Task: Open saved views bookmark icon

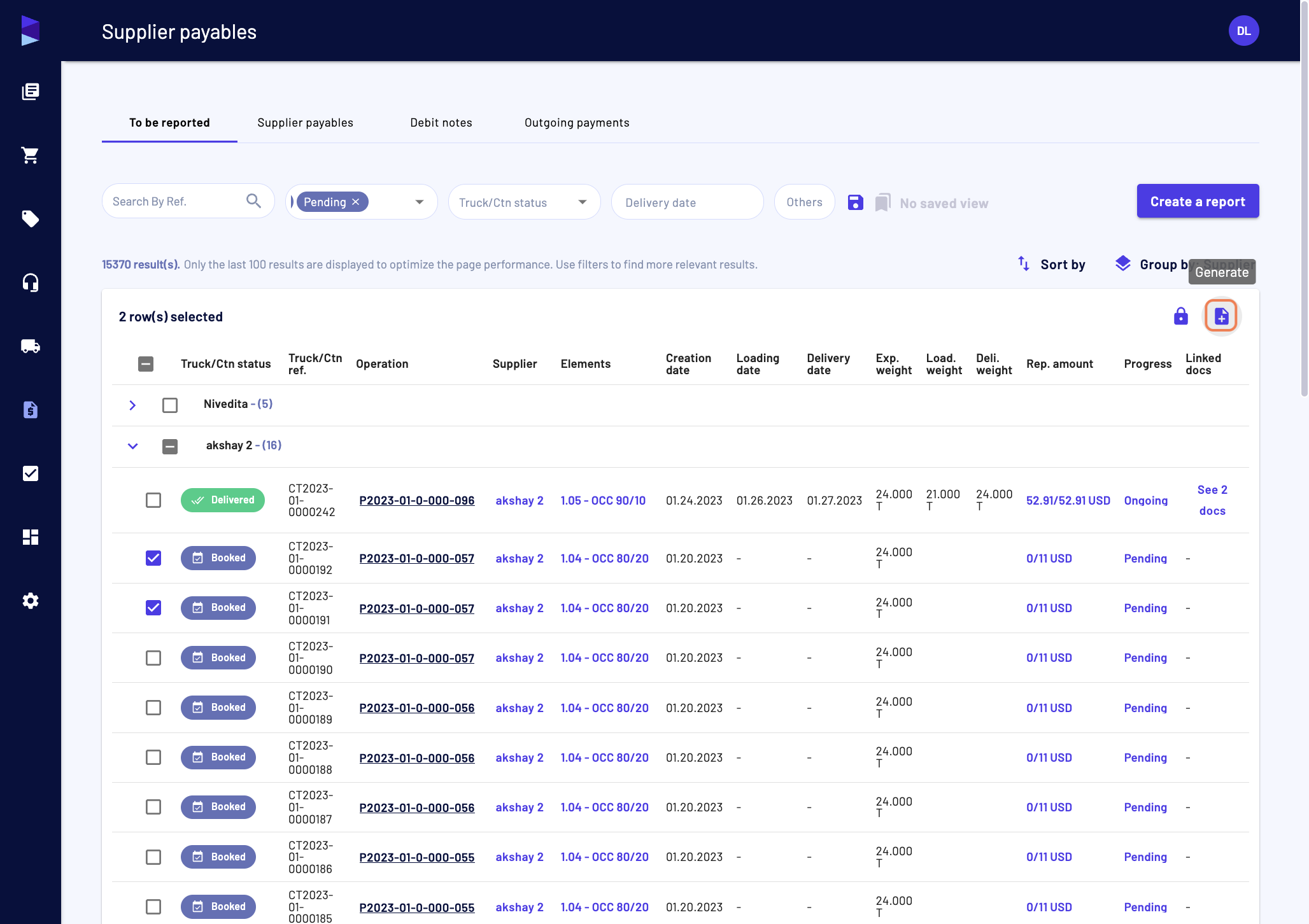Action: click(882, 202)
